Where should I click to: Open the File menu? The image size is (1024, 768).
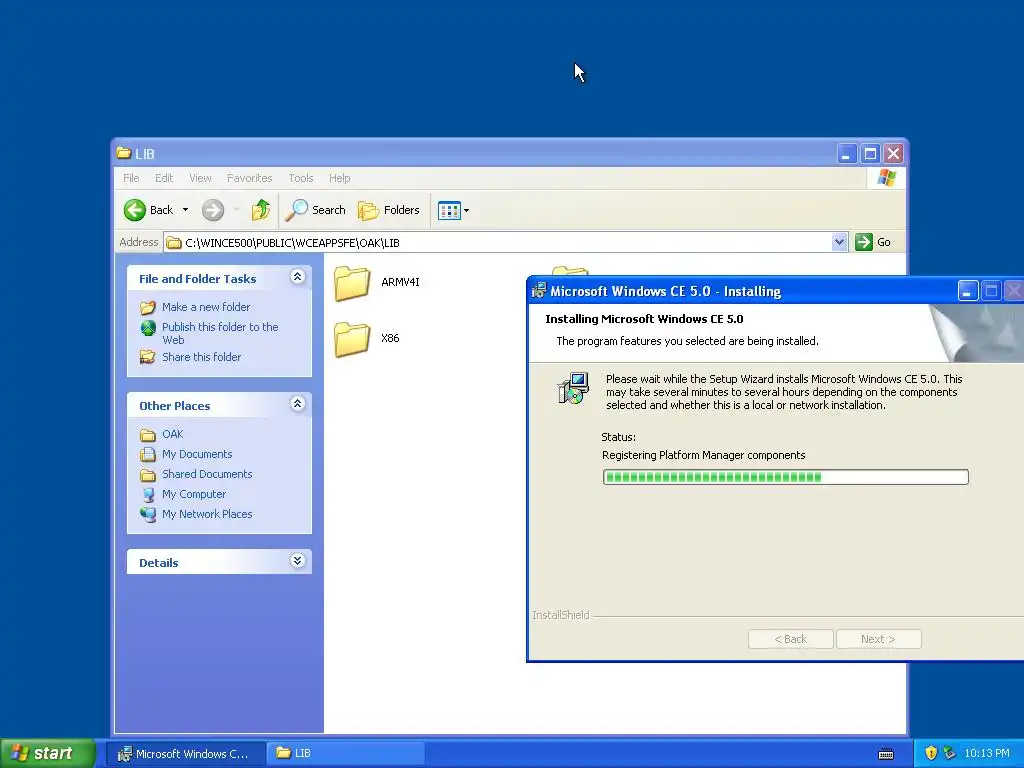tap(131, 178)
